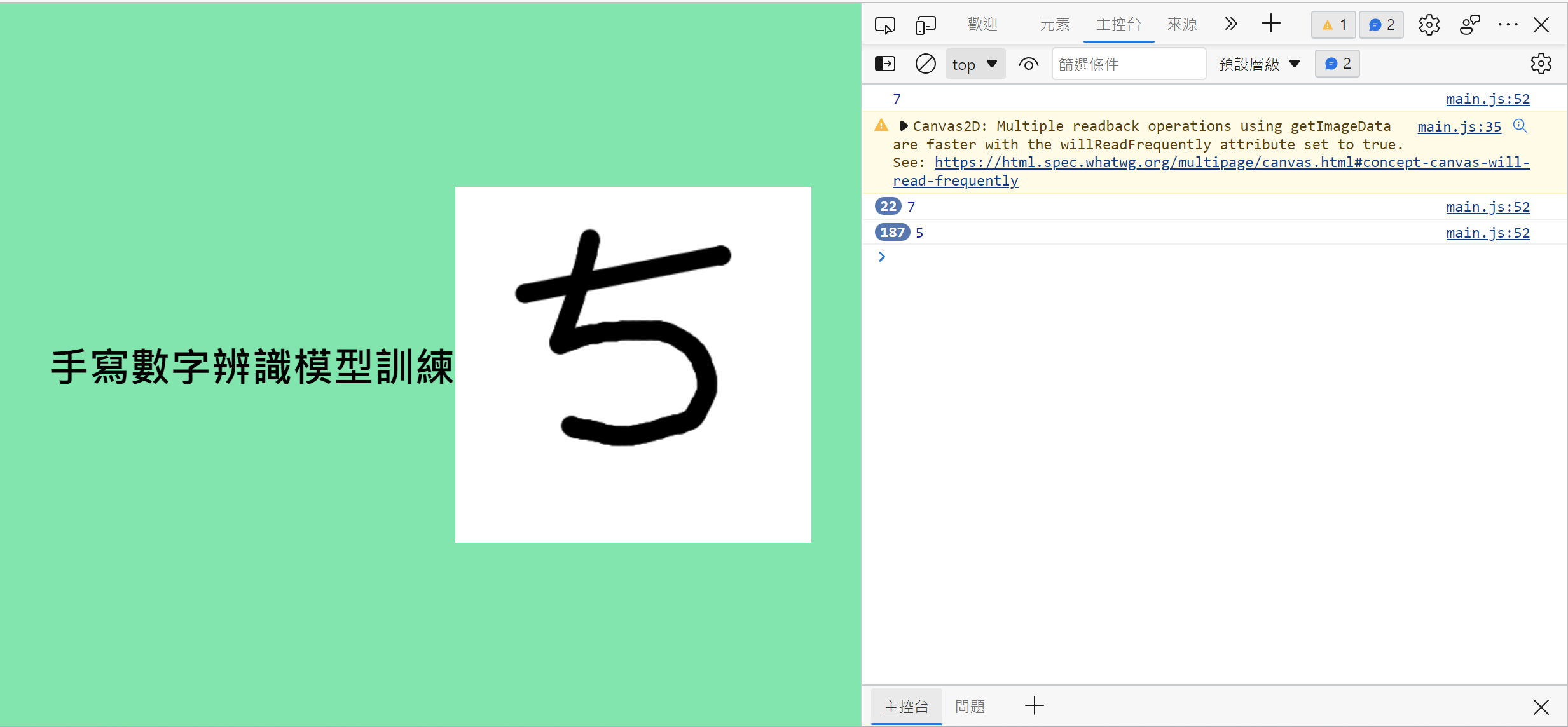Expand the Canvas2D warning message
The width and height of the screenshot is (1568, 727).
coord(904,126)
